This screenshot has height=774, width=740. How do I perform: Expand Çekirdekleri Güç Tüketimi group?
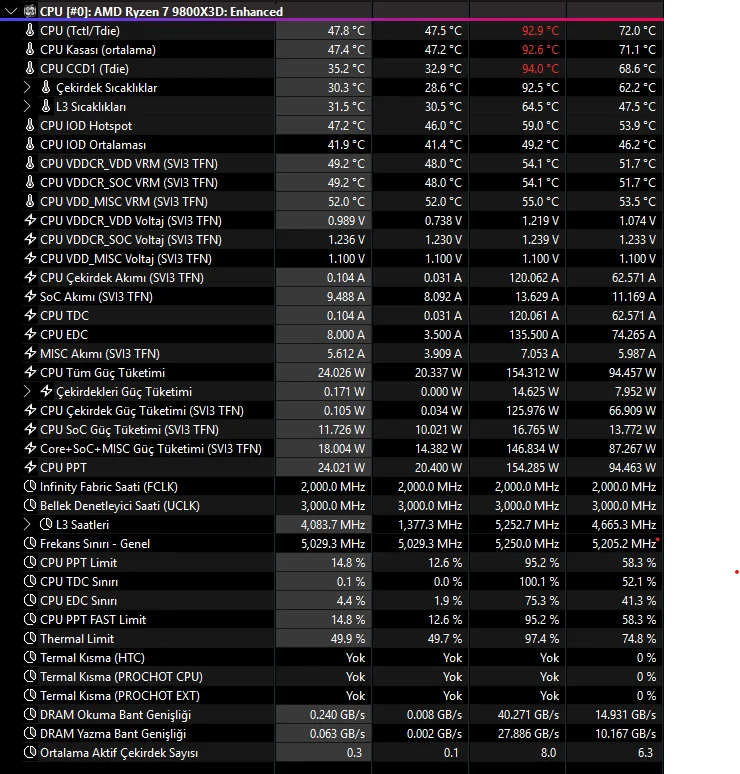pos(27,391)
